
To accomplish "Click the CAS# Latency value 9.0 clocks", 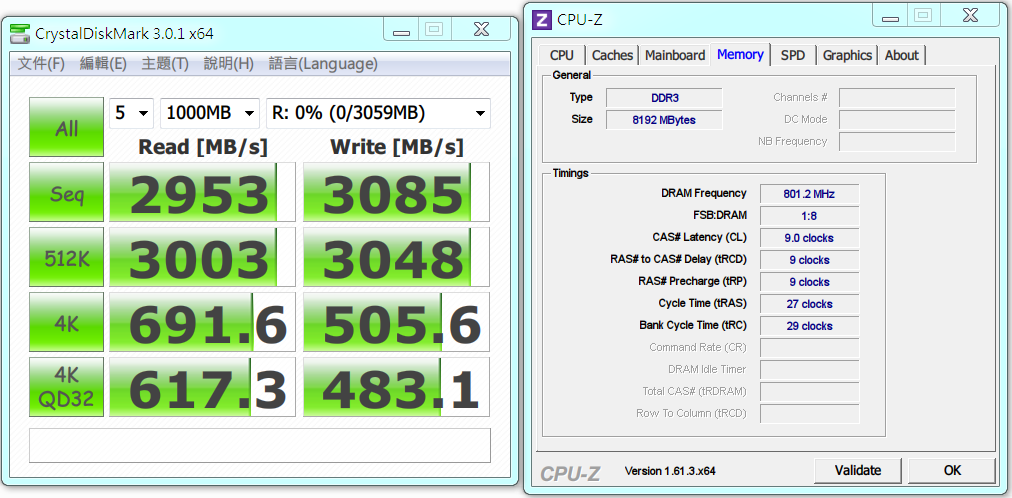I will click(809, 237).
